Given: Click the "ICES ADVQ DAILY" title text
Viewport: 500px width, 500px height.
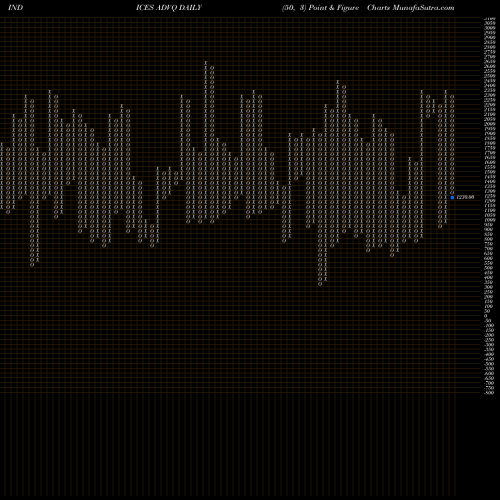Looking at the screenshot, I should [x=169, y=7].
